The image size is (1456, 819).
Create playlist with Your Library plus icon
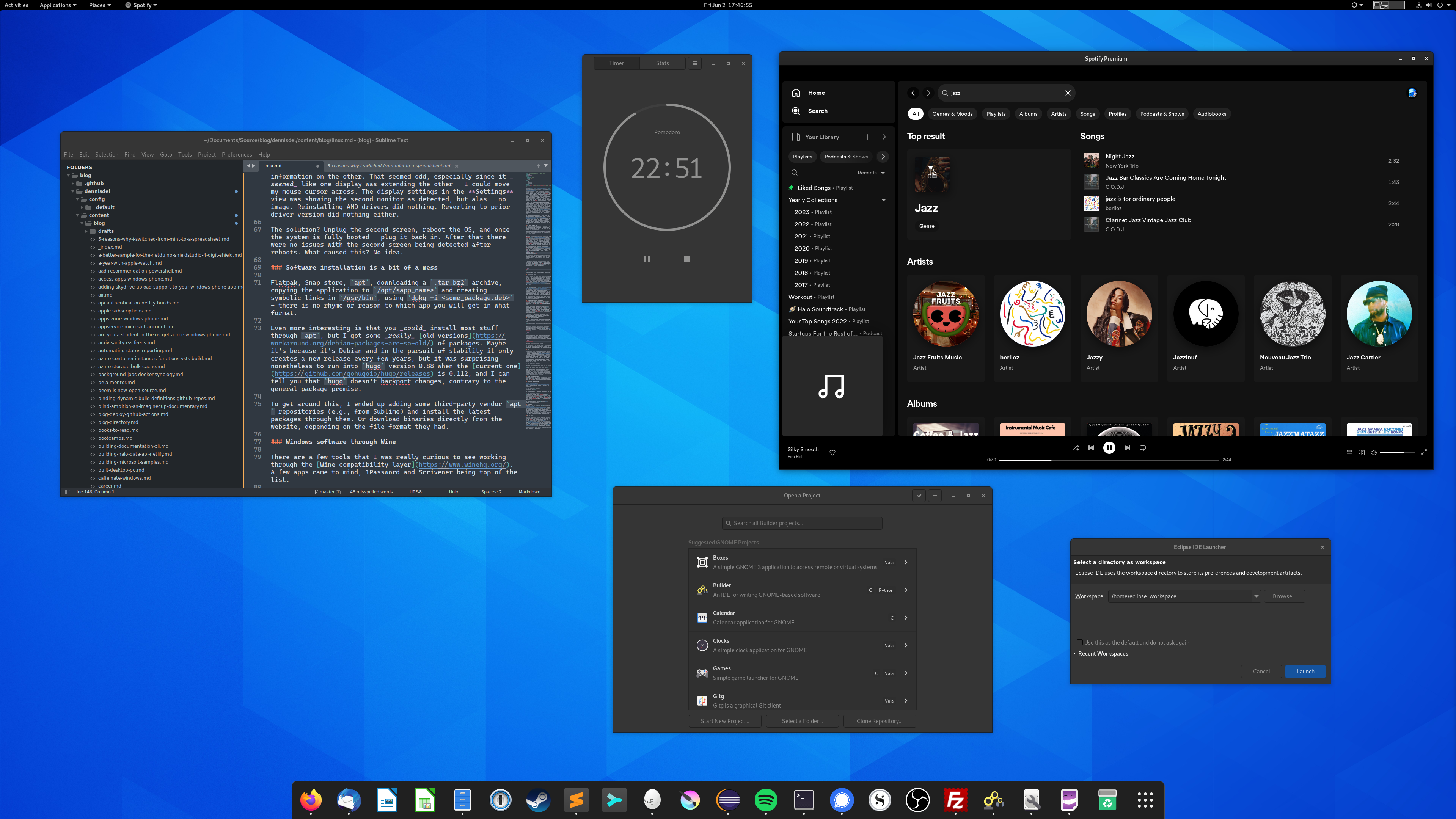868,137
